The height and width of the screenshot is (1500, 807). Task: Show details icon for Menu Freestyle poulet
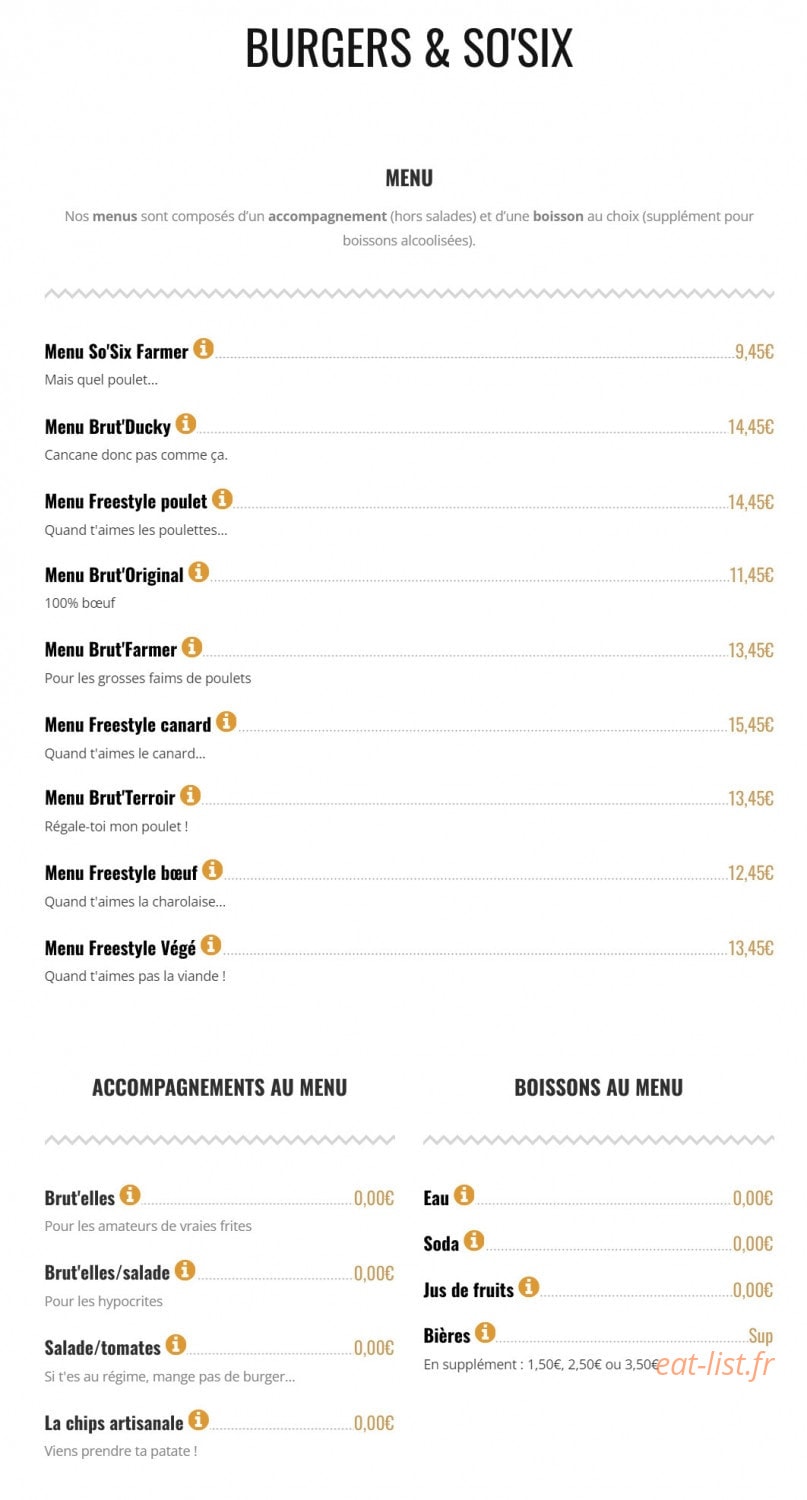222,498
